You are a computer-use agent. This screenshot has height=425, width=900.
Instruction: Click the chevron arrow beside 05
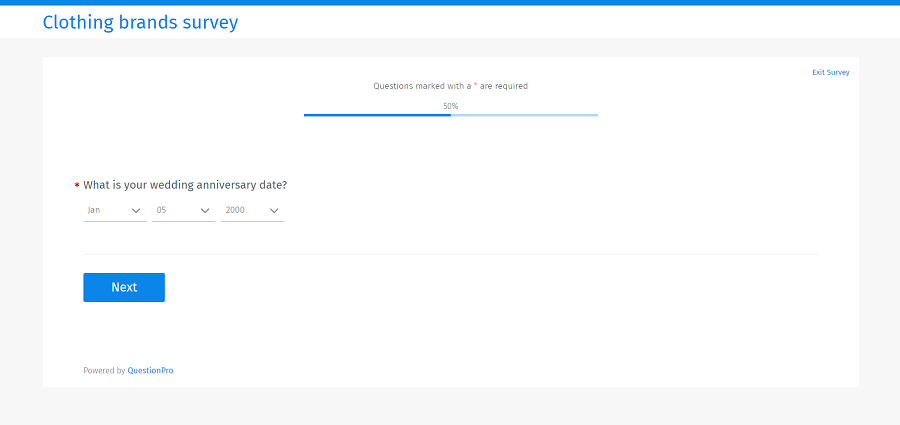coord(205,211)
